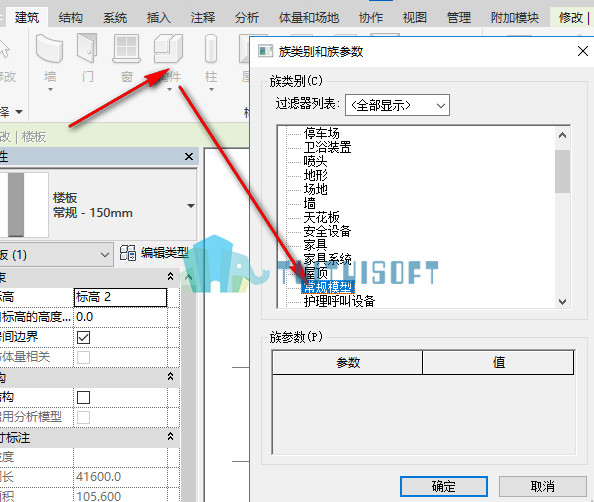The width and height of the screenshot is (594, 502).
Task: Select 场地 in the category list
Action: [315, 189]
